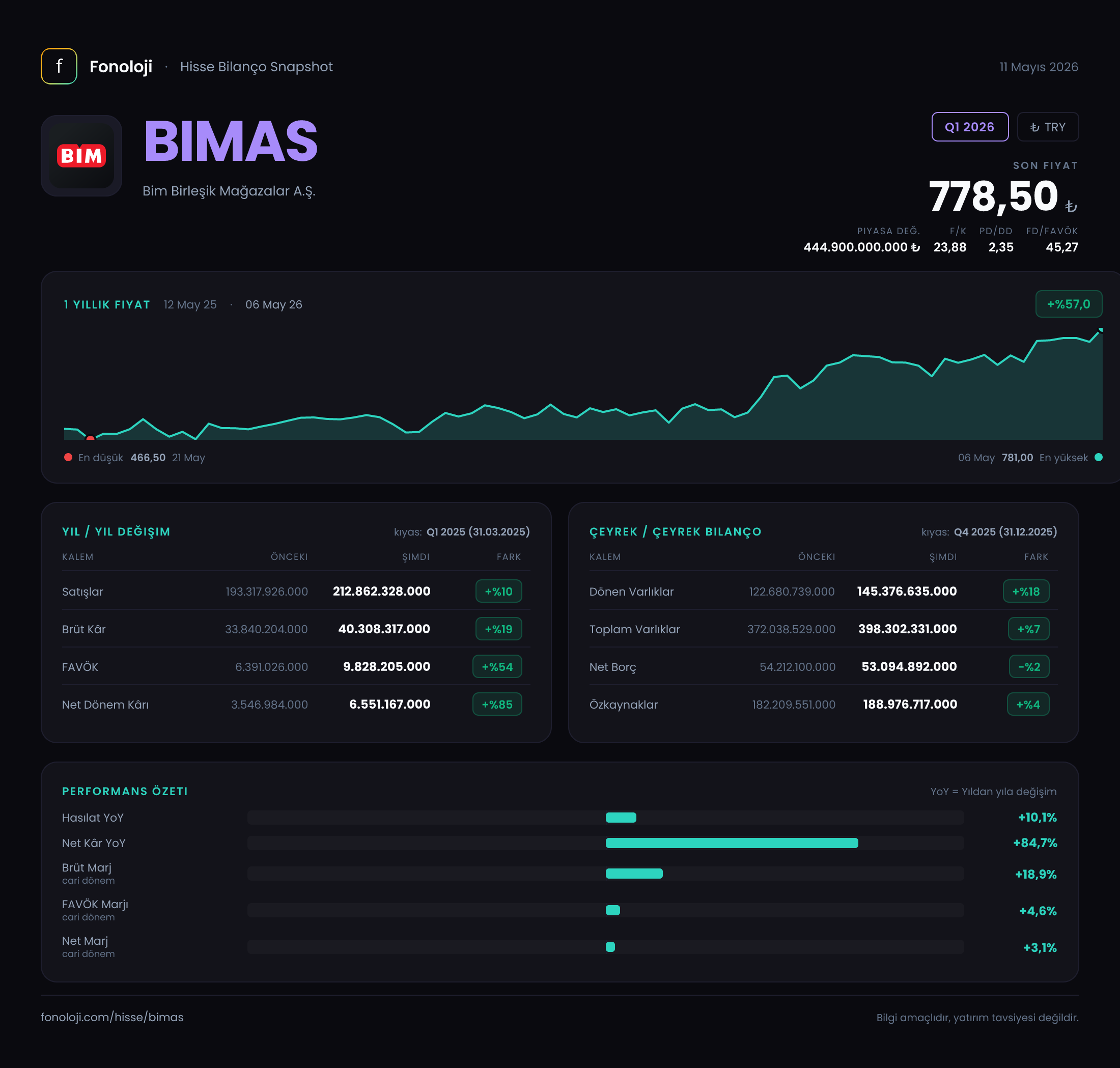Click the Net Dönem Kârı +%85 badge
This screenshot has width=1120, height=1068.
click(497, 704)
